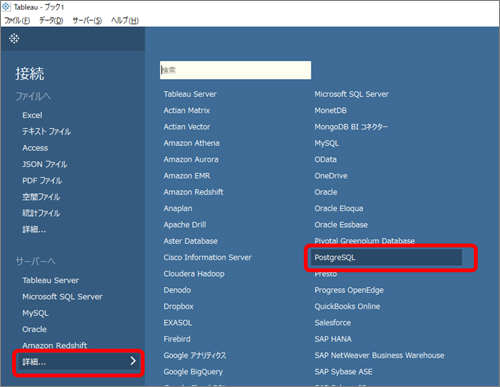The width and height of the screenshot is (500, 387).
Task: Select SAP NetWeaver Business Warehouse connector
Action: [x=379, y=356]
